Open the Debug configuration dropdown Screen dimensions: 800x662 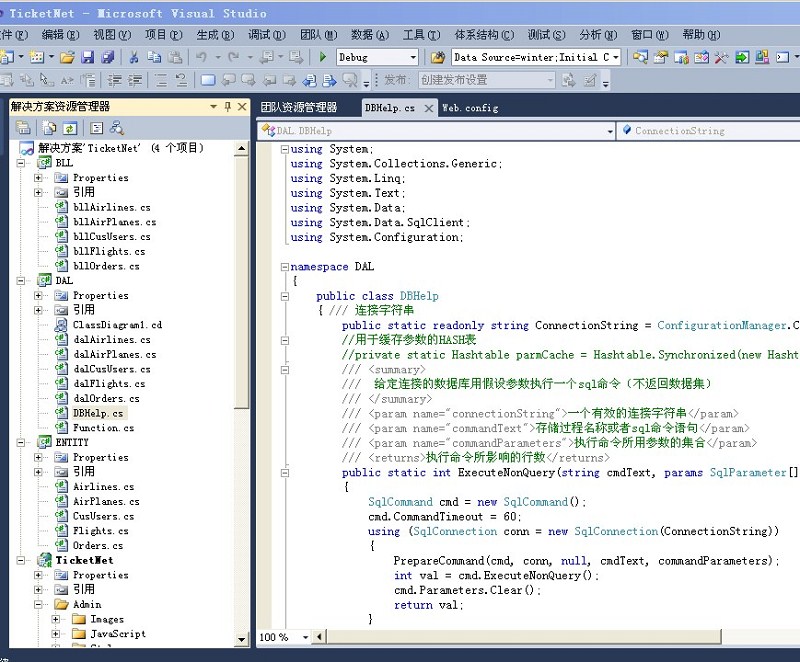[x=413, y=57]
